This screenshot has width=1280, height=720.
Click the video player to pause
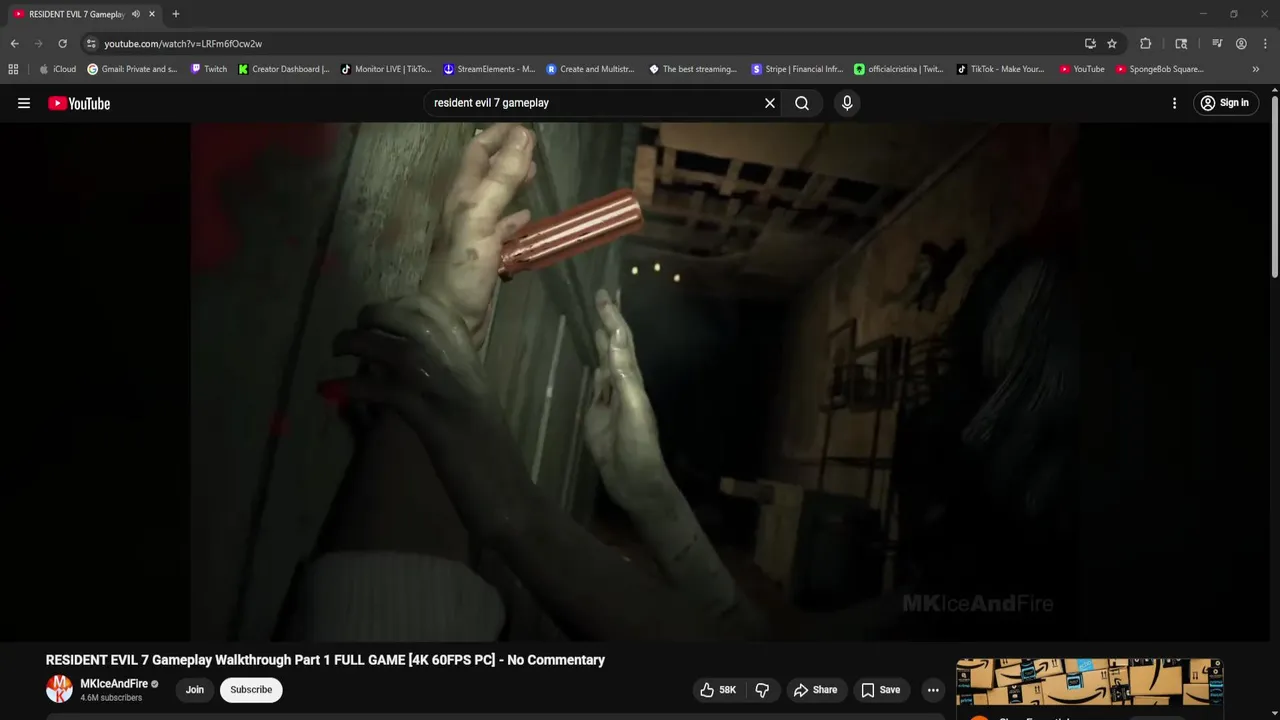tap(634, 381)
